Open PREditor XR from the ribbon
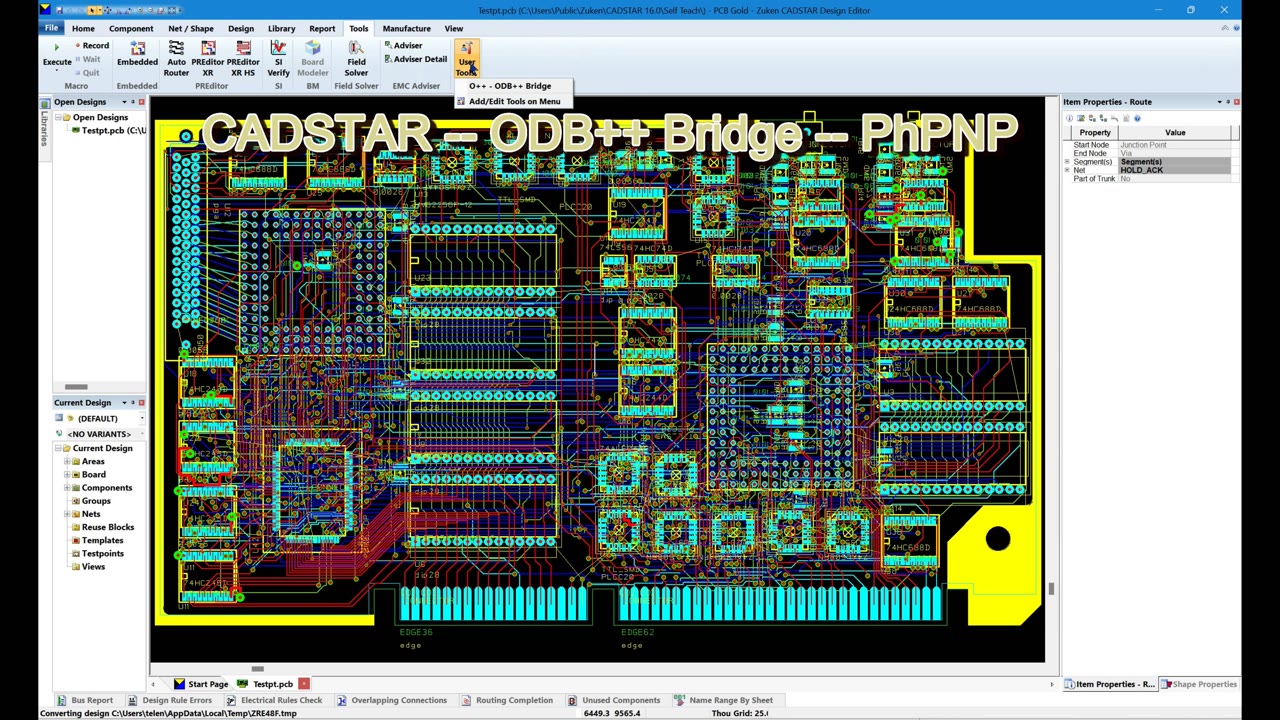The image size is (1280, 720). coord(208,59)
